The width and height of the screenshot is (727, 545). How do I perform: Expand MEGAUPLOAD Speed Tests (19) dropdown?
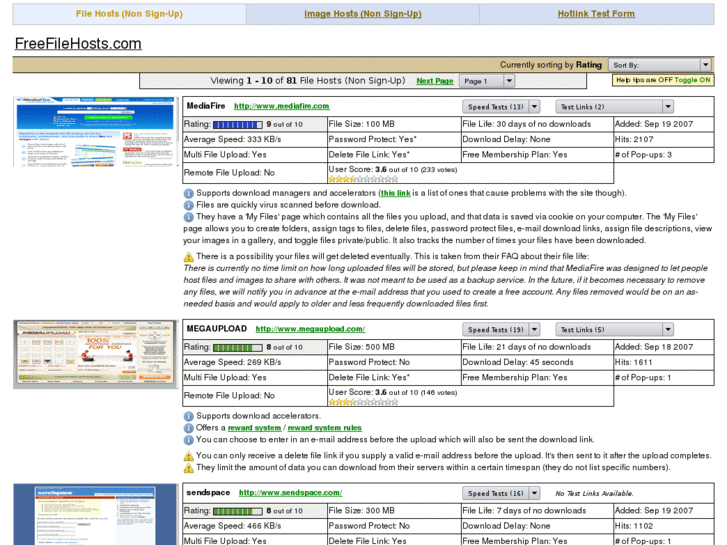click(501, 329)
